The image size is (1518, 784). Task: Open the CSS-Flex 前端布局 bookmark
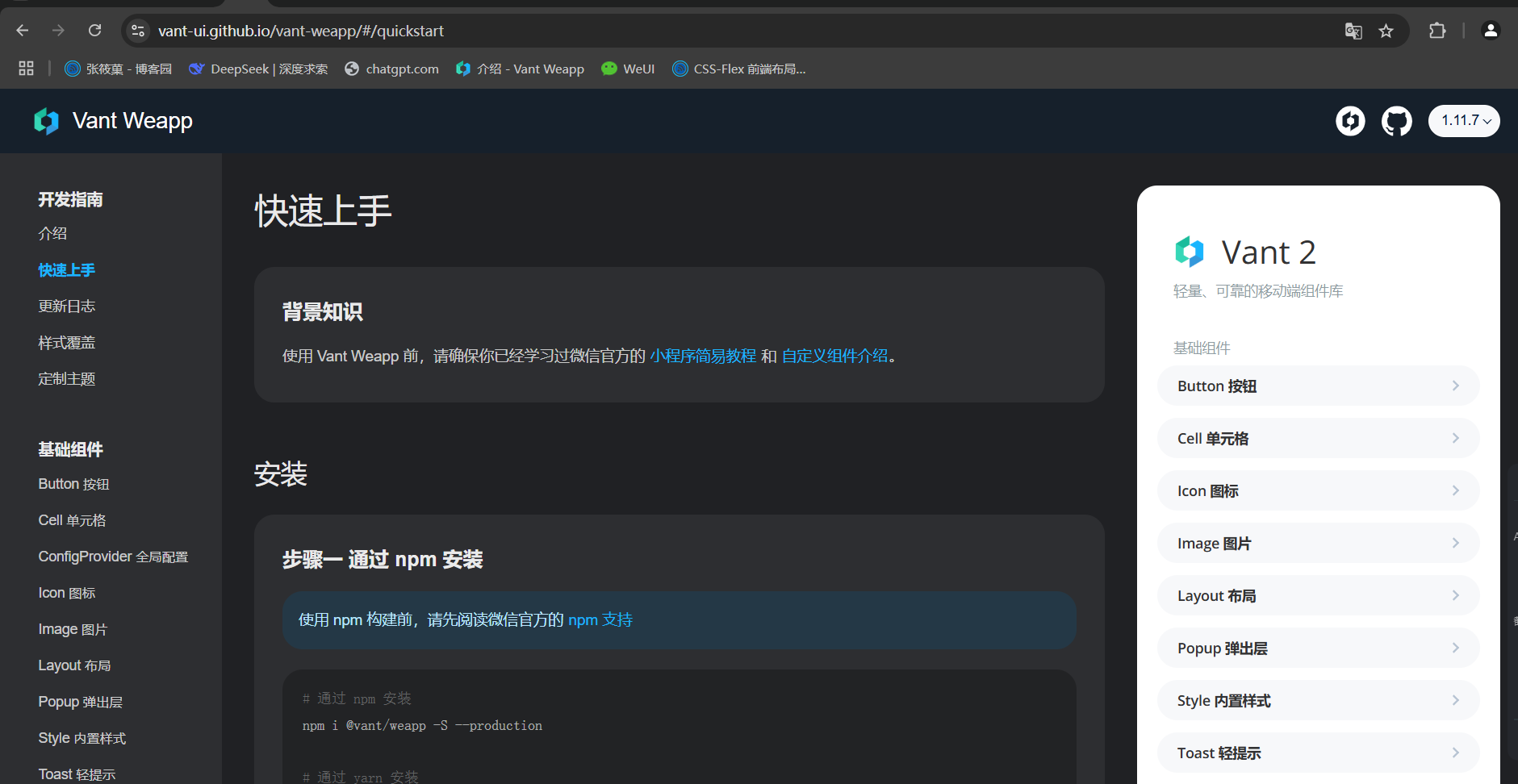pos(738,69)
